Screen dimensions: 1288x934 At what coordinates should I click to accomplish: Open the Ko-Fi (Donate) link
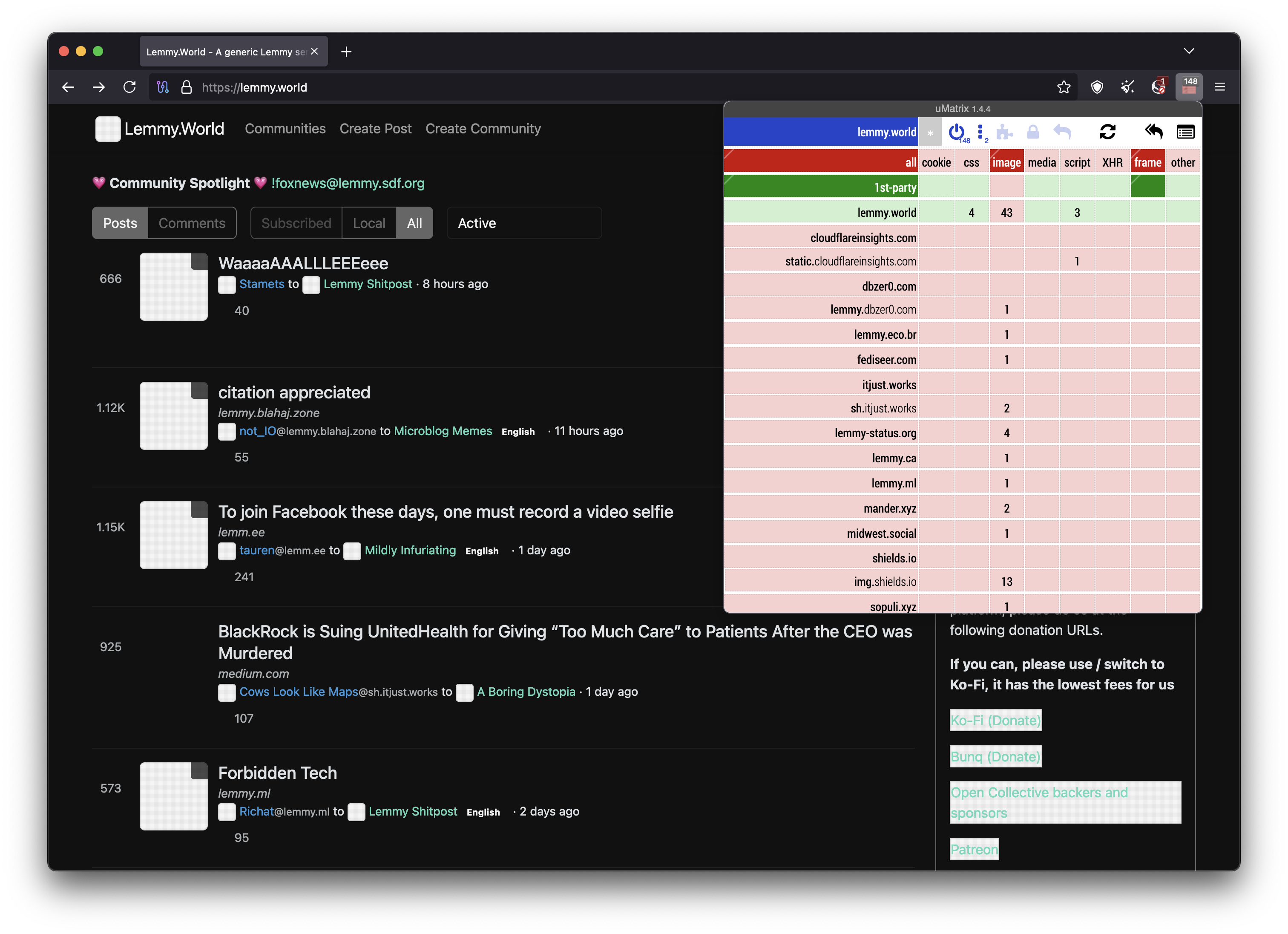point(995,721)
